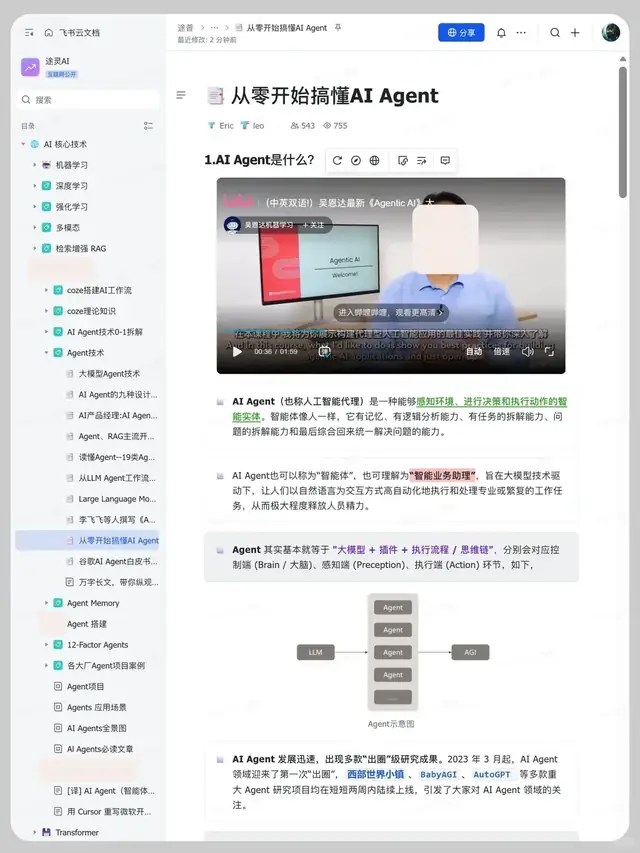Click the 分享 share button
The height and width of the screenshot is (853, 640).
[x=461, y=33]
